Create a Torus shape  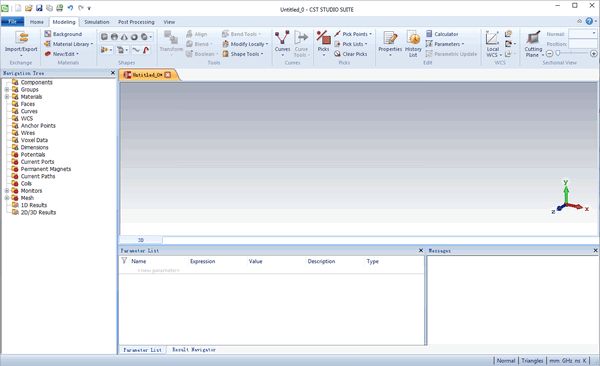134,37
